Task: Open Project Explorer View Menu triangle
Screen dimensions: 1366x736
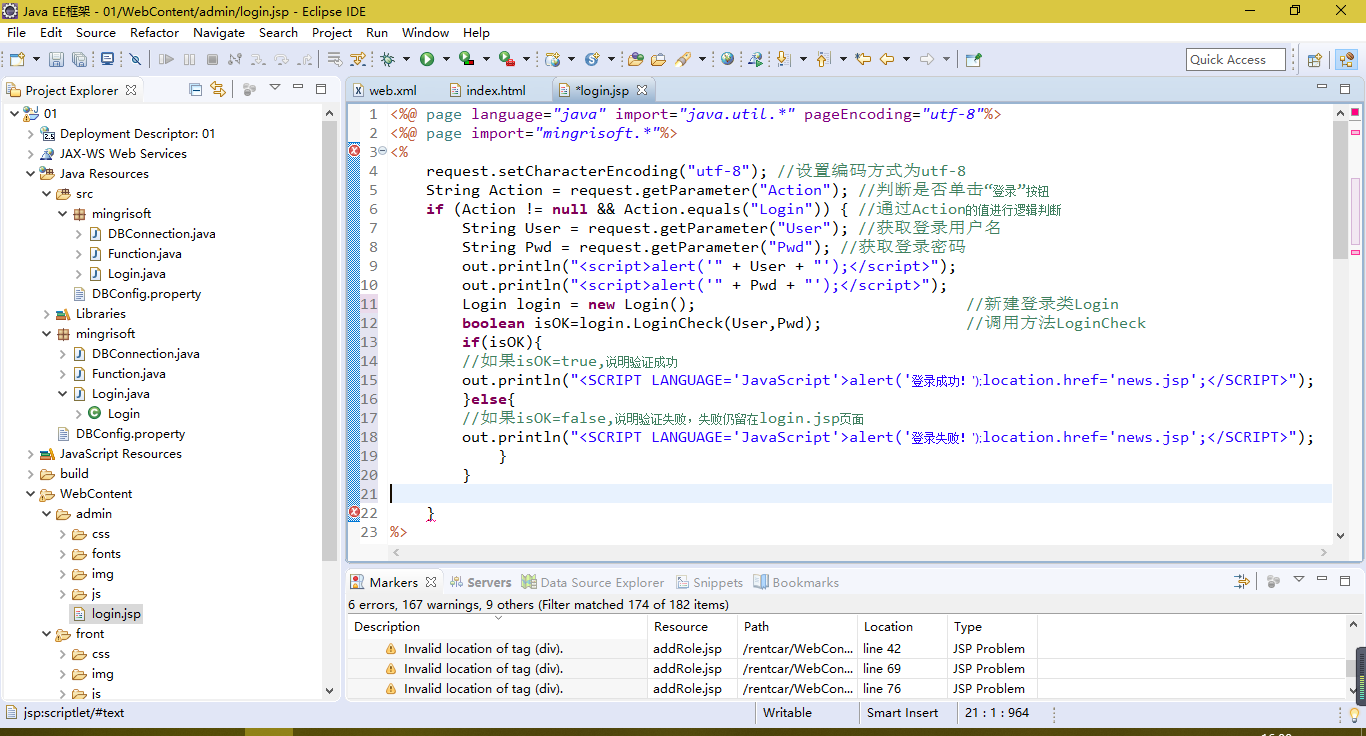Action: click(275, 88)
